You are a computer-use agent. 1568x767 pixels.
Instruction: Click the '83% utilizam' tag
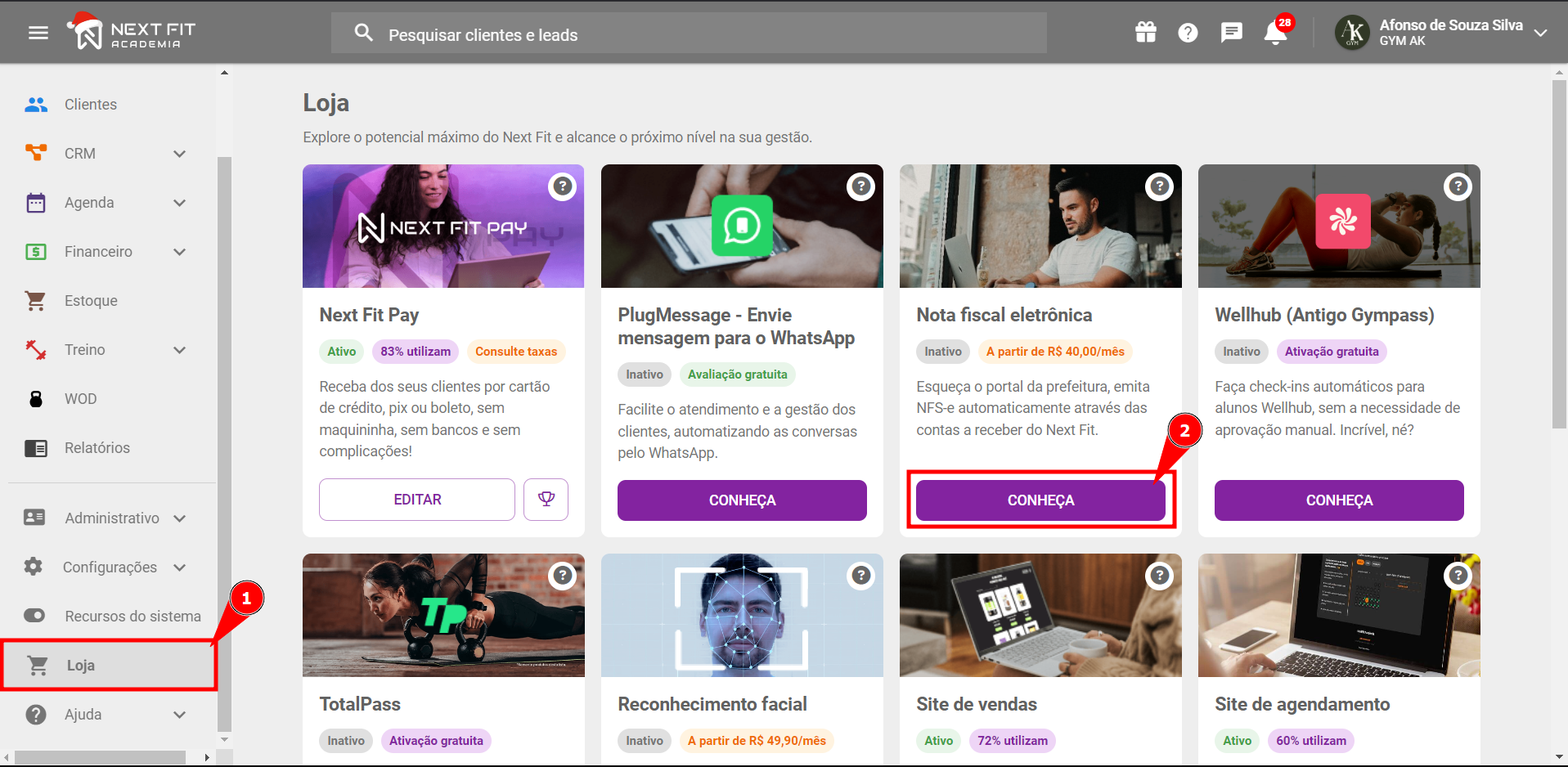point(416,352)
